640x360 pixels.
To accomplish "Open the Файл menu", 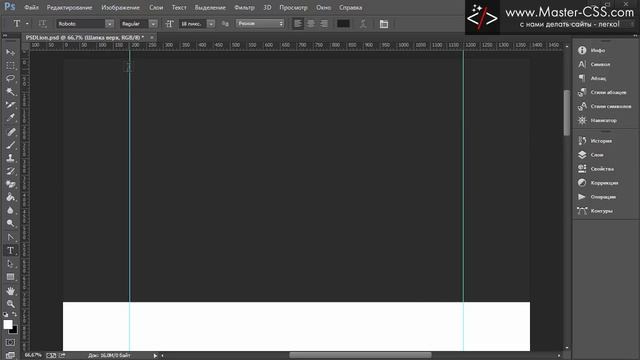I will click(x=31, y=7).
